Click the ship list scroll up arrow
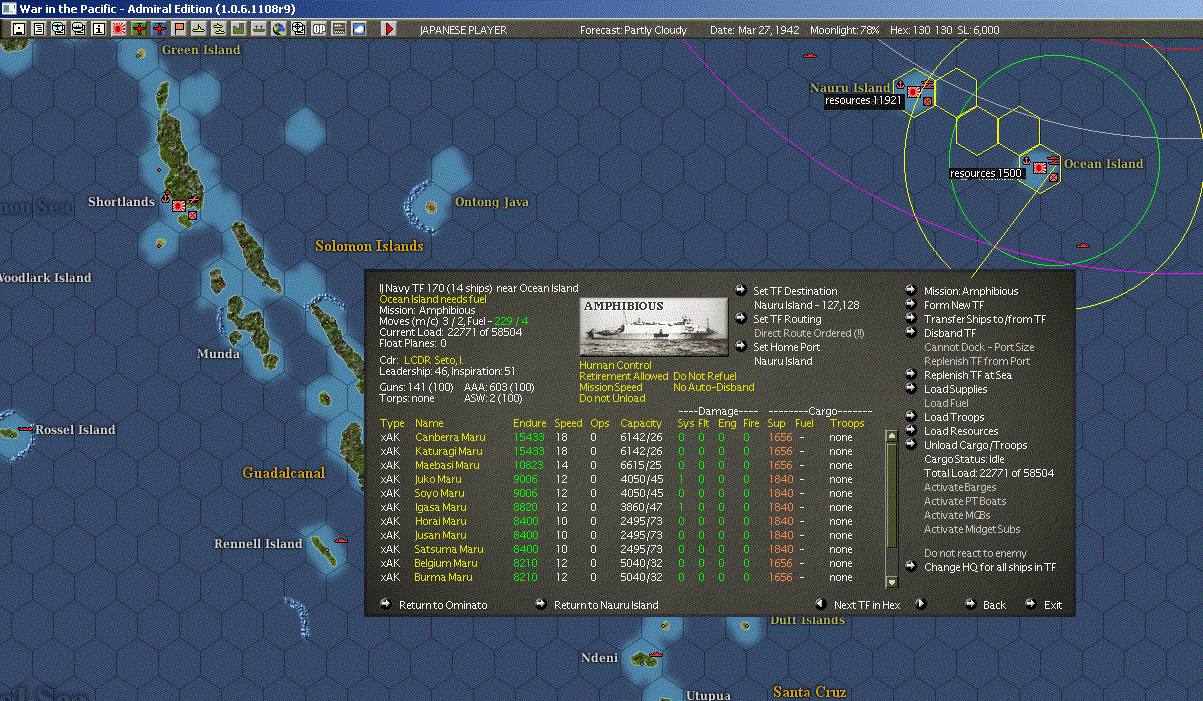This screenshot has width=1203, height=701. pos(892,435)
